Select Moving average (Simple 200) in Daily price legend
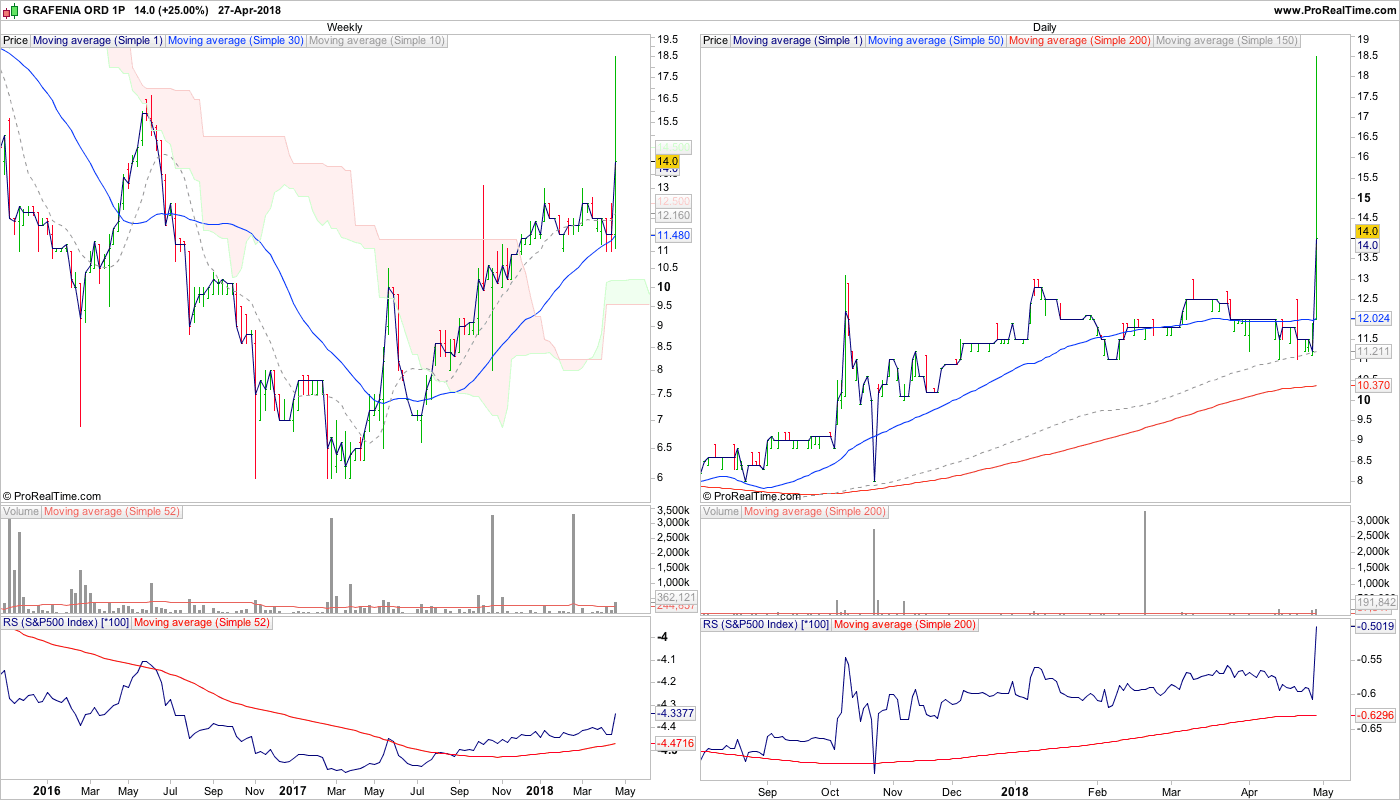1400x800 pixels. point(1080,41)
